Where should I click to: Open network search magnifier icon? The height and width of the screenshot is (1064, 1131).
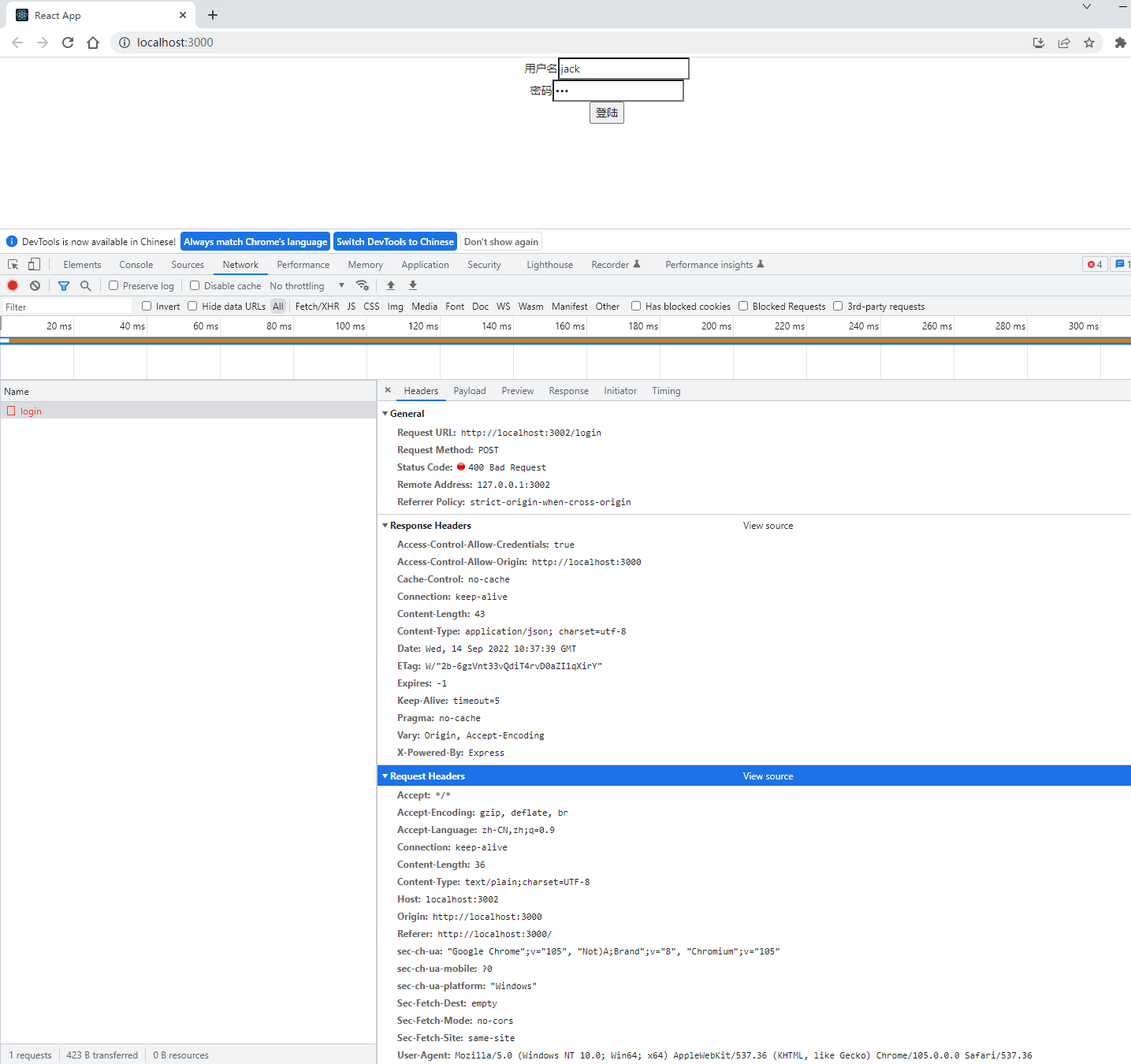tap(86, 285)
